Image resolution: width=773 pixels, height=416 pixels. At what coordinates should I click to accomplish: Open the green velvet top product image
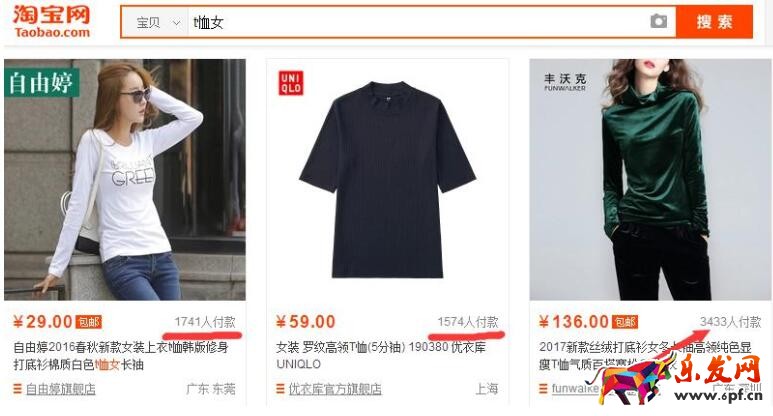pyautogui.click(x=651, y=180)
